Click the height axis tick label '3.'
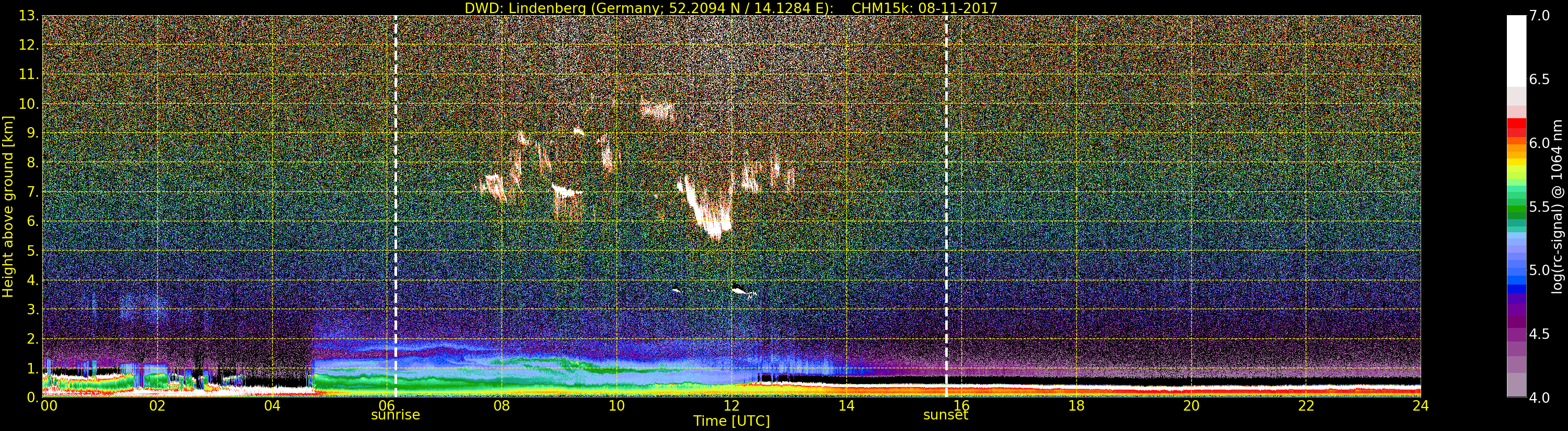Image resolution: width=1568 pixels, height=431 pixels. click(x=32, y=309)
